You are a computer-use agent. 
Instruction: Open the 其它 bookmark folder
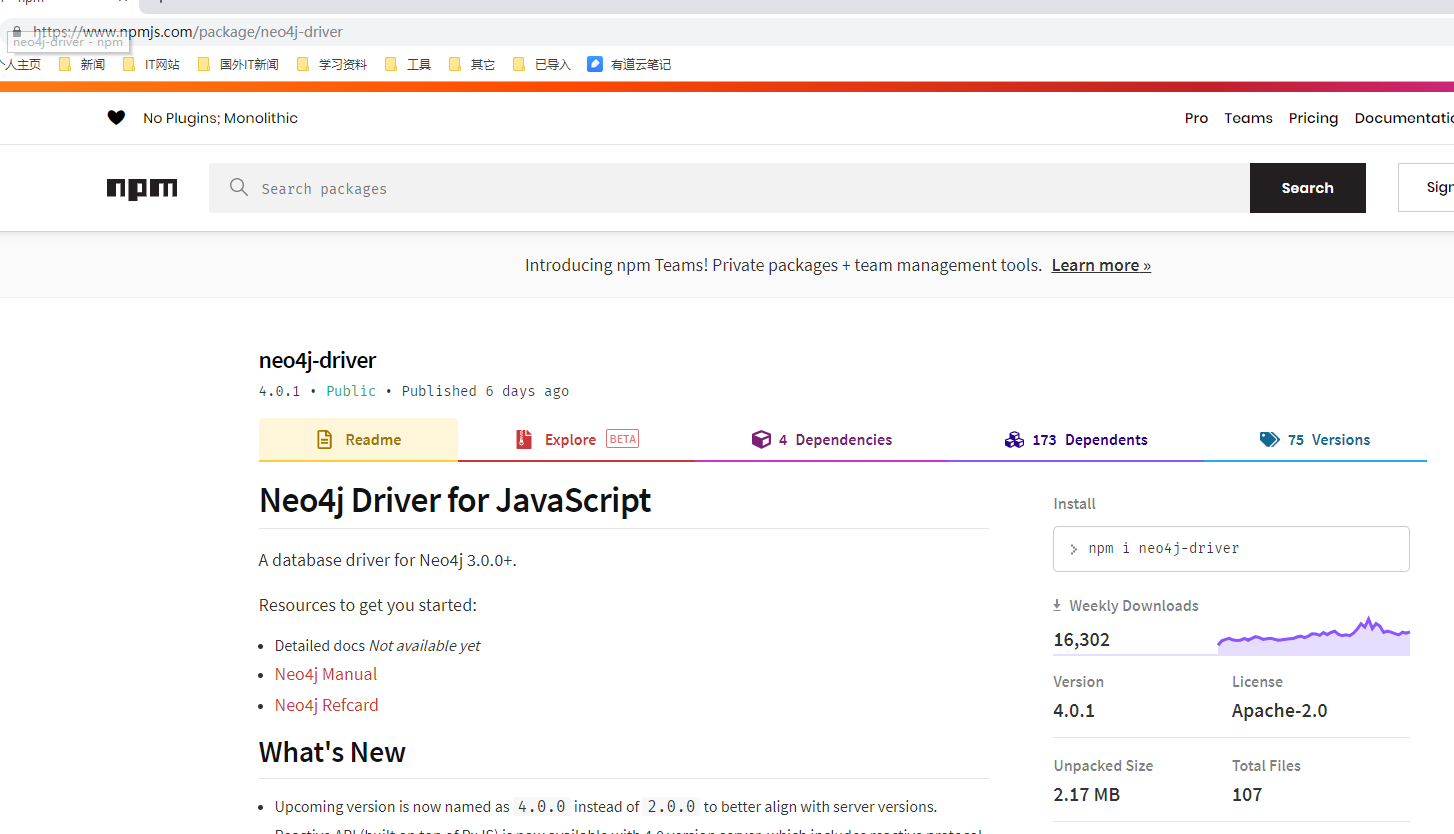click(x=472, y=64)
